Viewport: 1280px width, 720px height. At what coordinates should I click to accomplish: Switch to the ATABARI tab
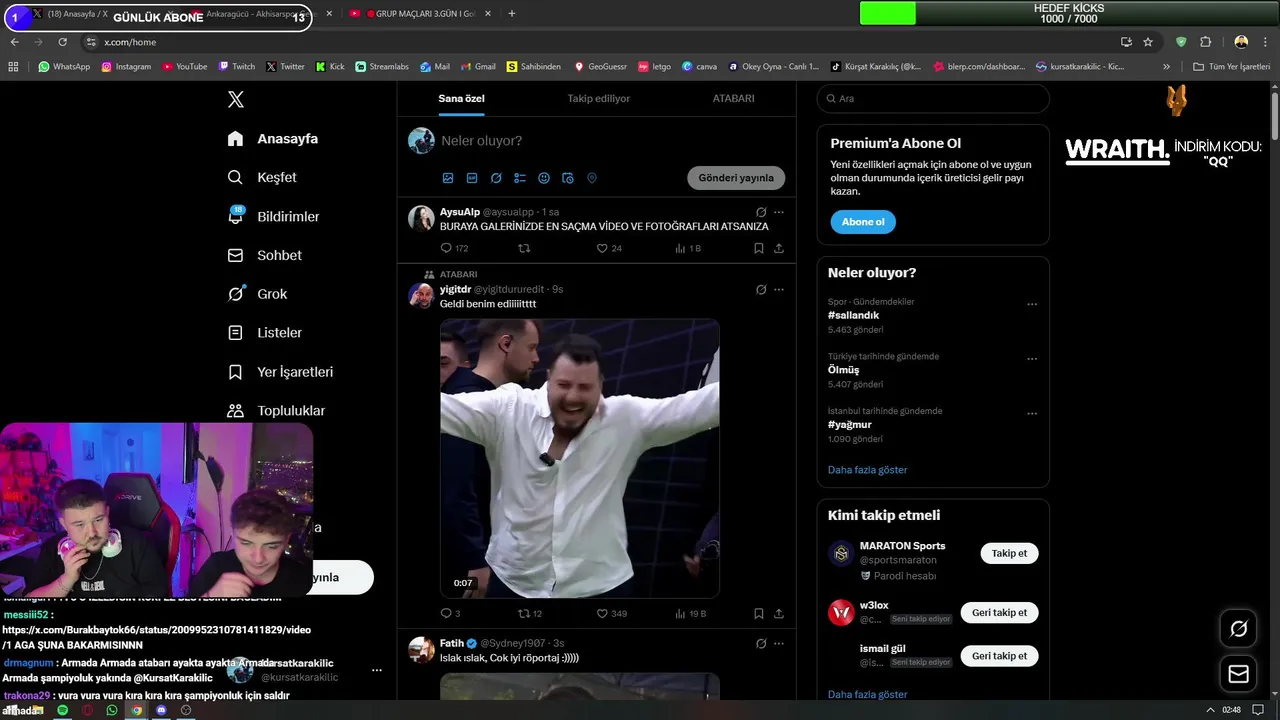click(733, 98)
